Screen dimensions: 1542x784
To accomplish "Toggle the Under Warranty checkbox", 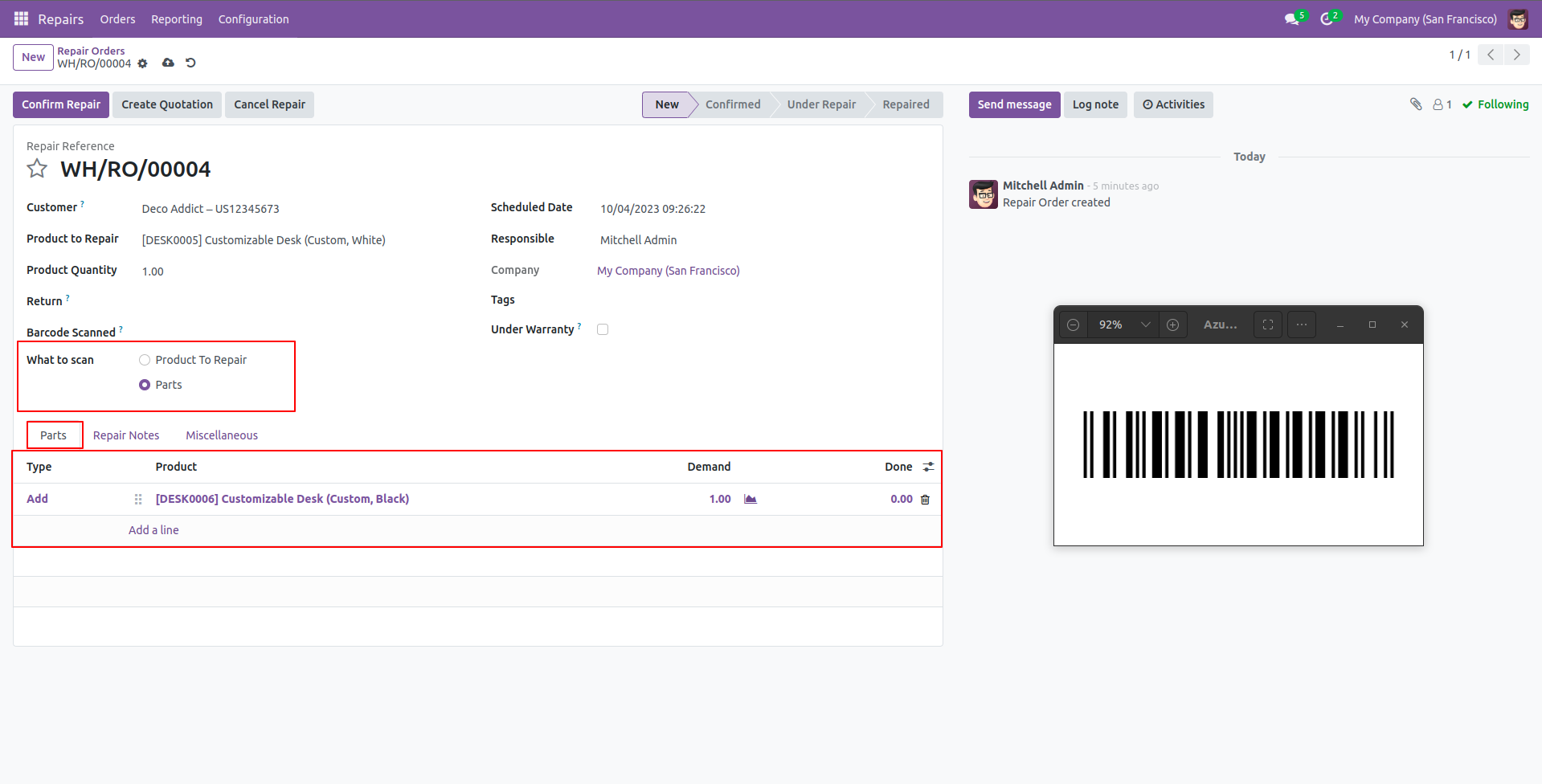I will coord(603,329).
